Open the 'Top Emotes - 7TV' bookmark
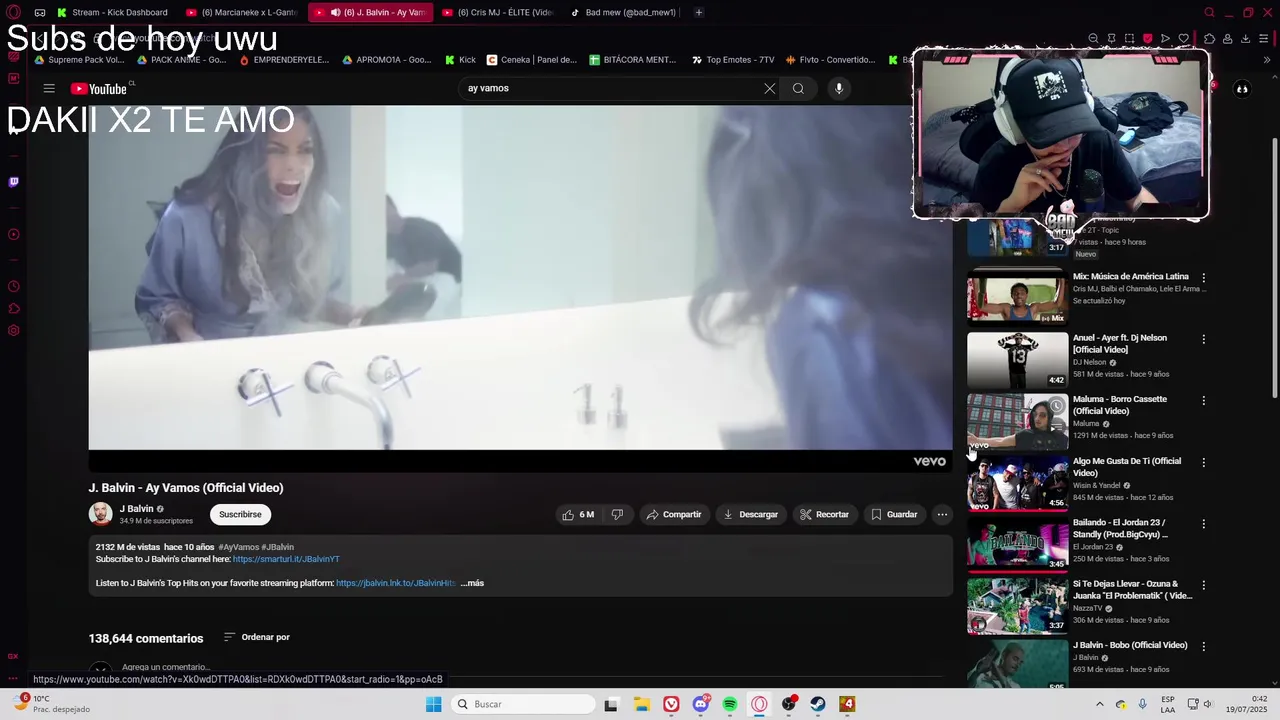Viewport: 1280px width, 720px height. 733,59
